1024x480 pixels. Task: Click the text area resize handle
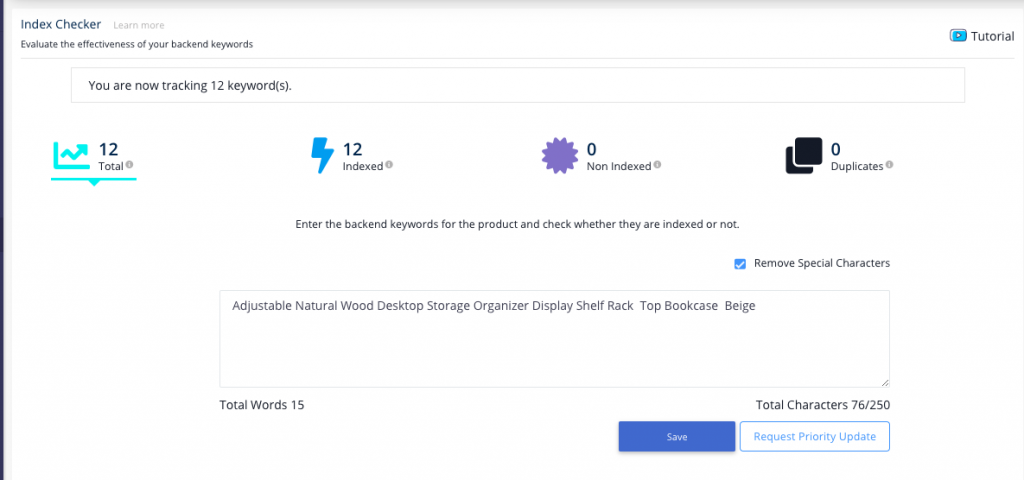(884, 382)
